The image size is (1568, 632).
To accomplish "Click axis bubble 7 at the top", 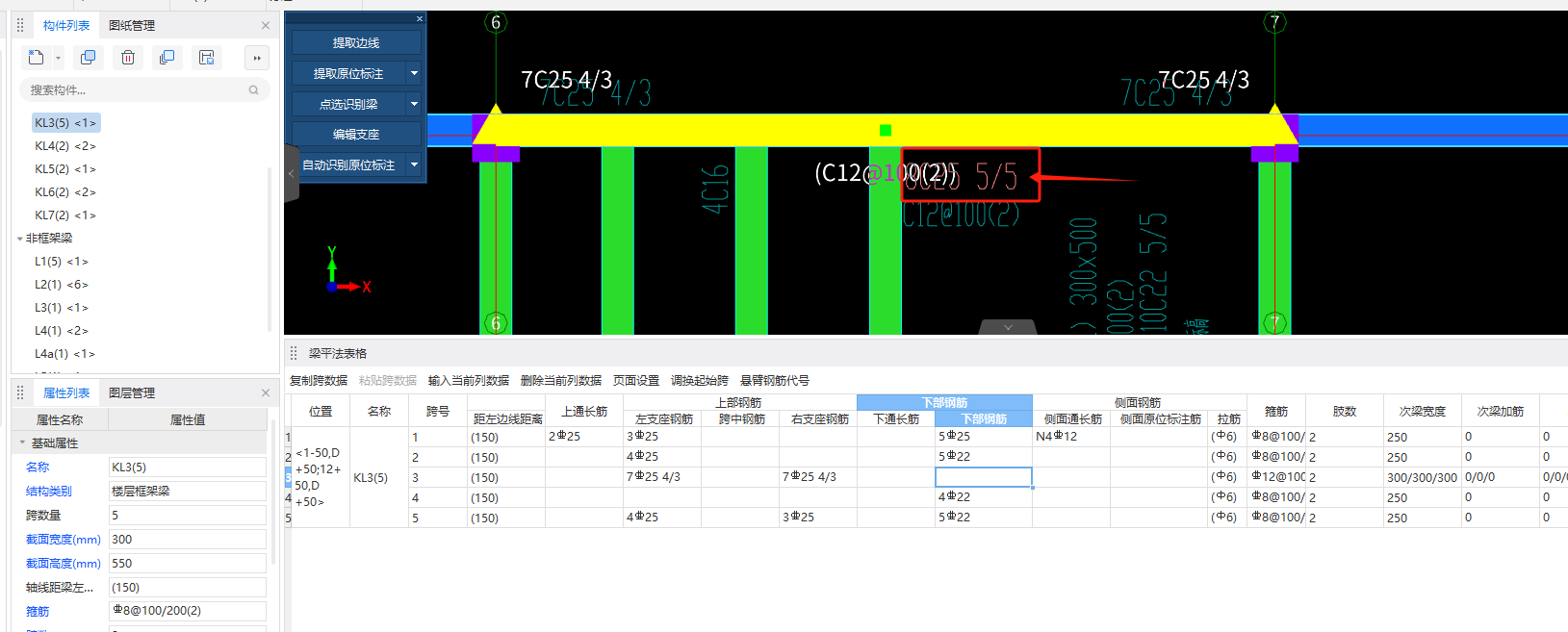I will click(1275, 22).
